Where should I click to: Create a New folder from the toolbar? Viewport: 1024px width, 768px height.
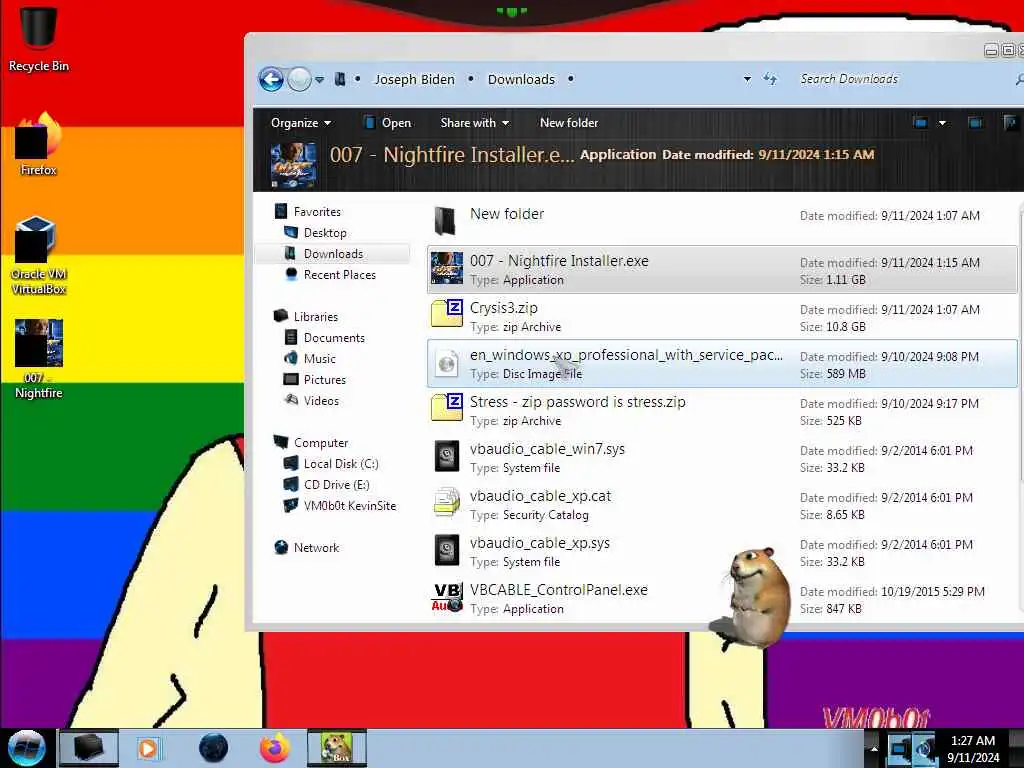click(569, 123)
